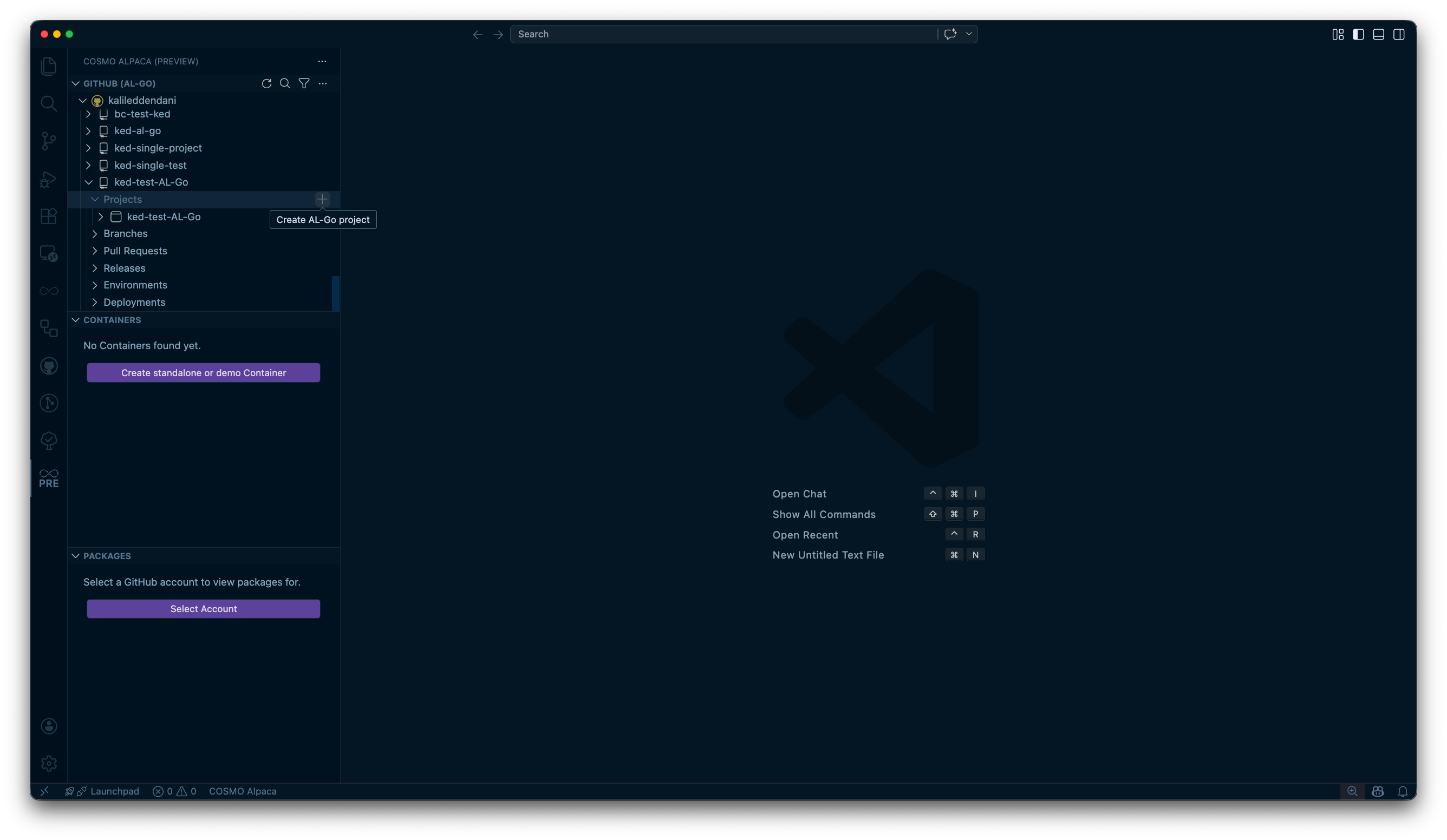Screen dimensions: 1447x840
Task: Open COSMO Alpaca infinity icon without PRE label
Action: (49, 291)
